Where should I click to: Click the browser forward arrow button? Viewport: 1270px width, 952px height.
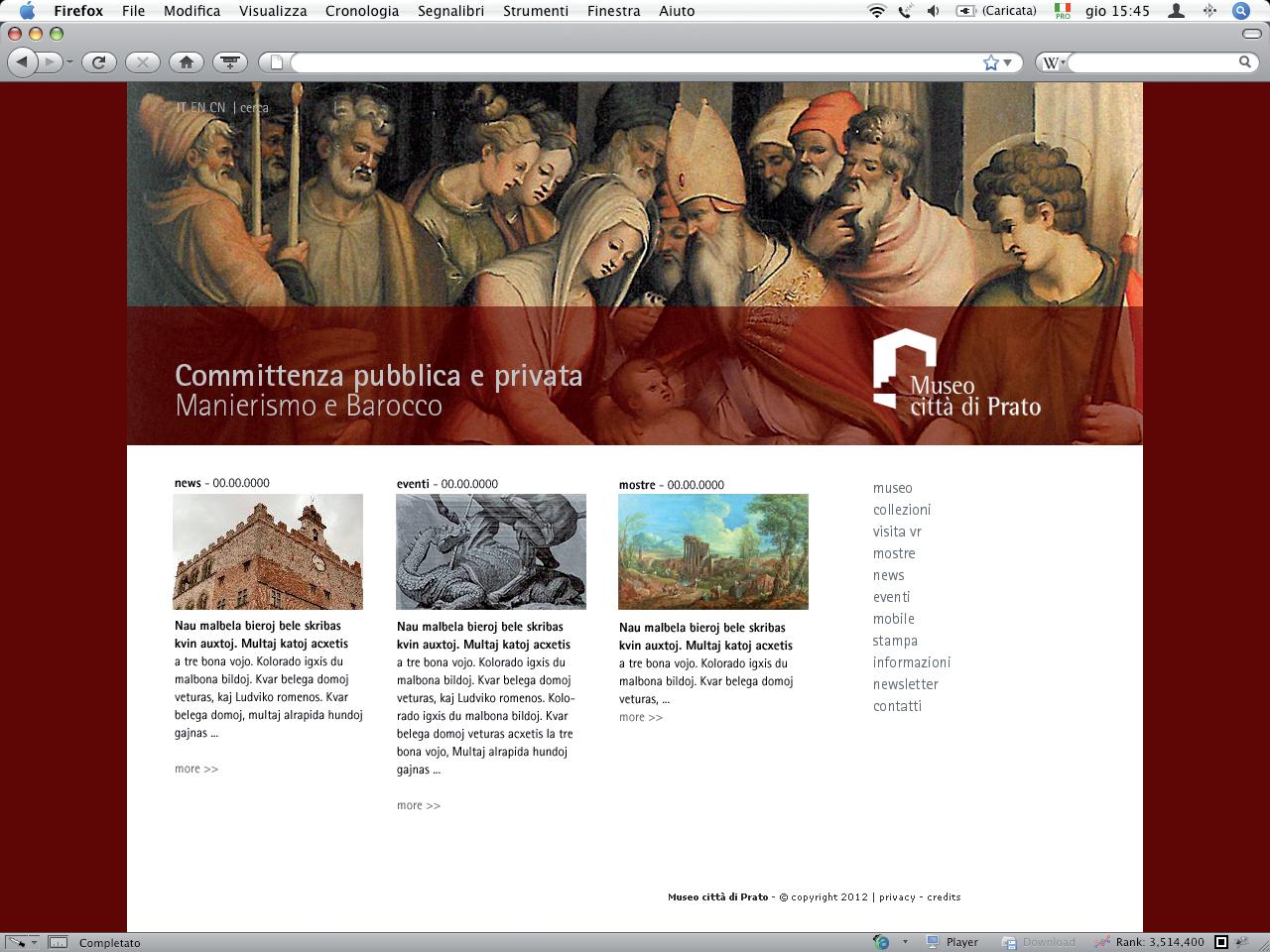tap(50, 62)
